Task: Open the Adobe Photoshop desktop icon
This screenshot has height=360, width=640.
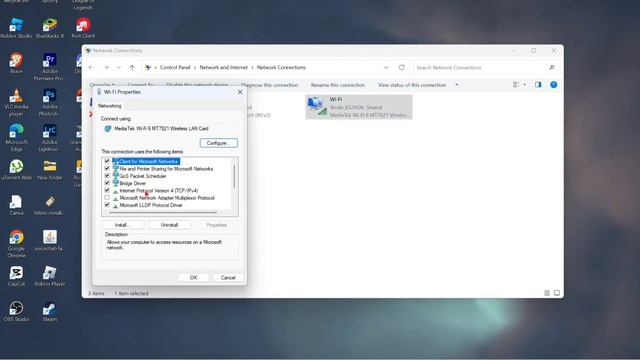Action: 50,102
